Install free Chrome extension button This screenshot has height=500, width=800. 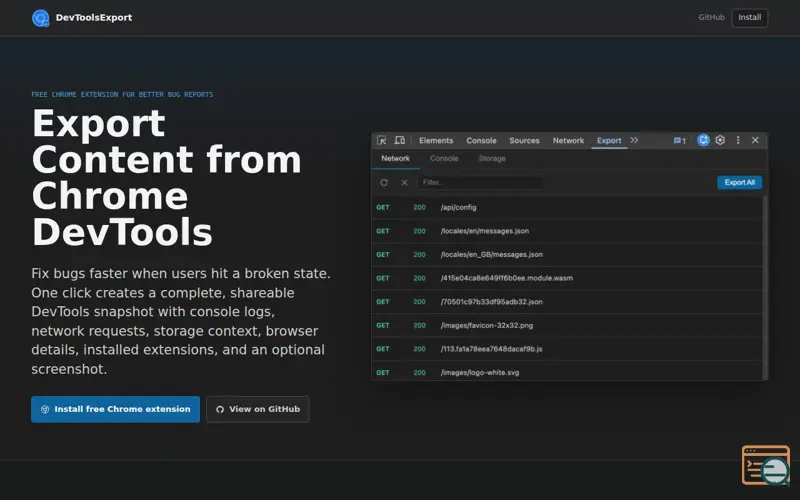pyautogui.click(x=115, y=409)
